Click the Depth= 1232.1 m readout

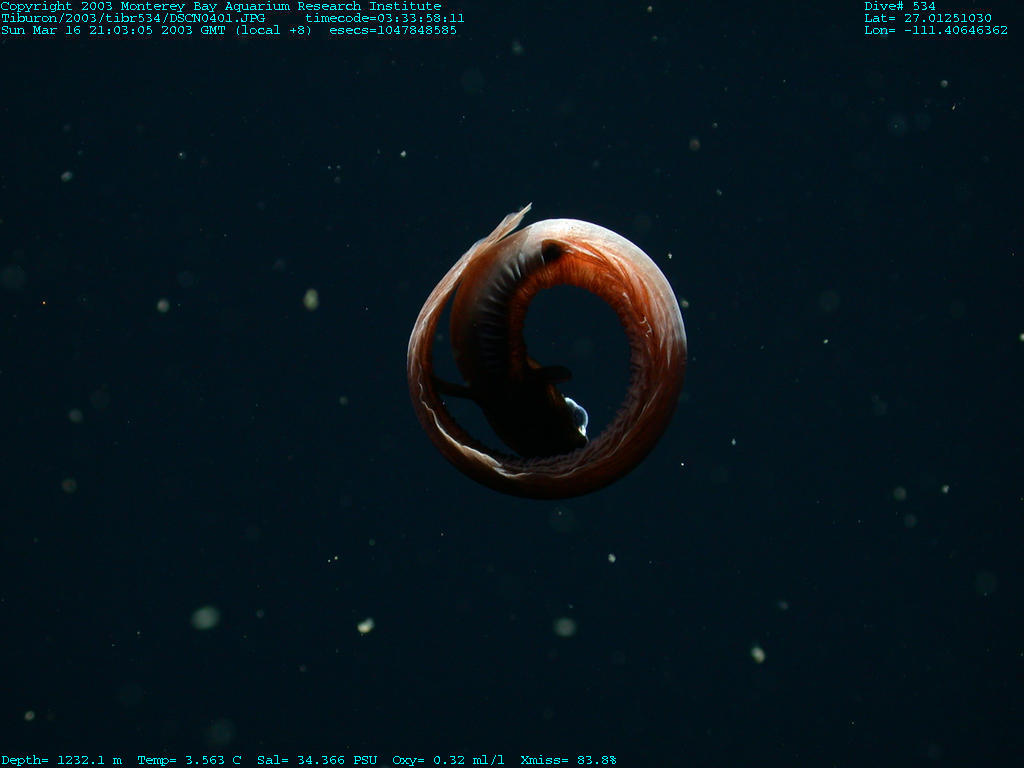tap(62, 760)
